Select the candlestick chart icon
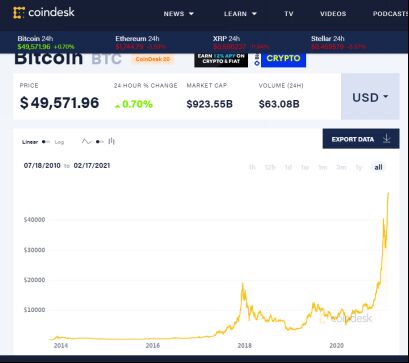 click(112, 141)
